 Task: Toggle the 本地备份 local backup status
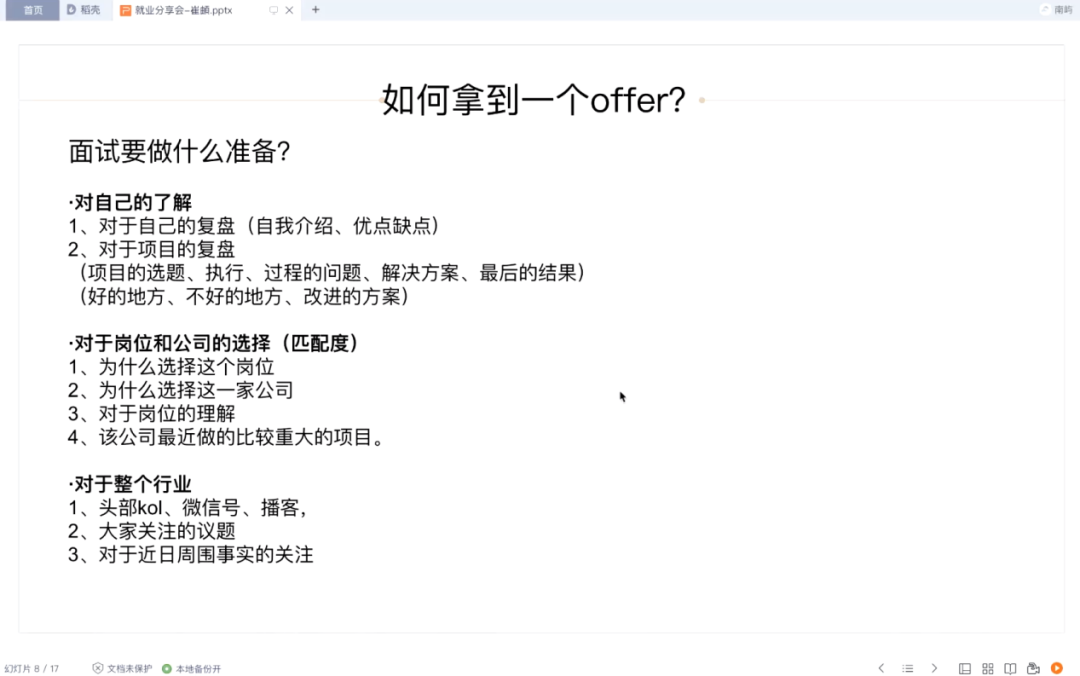191,668
